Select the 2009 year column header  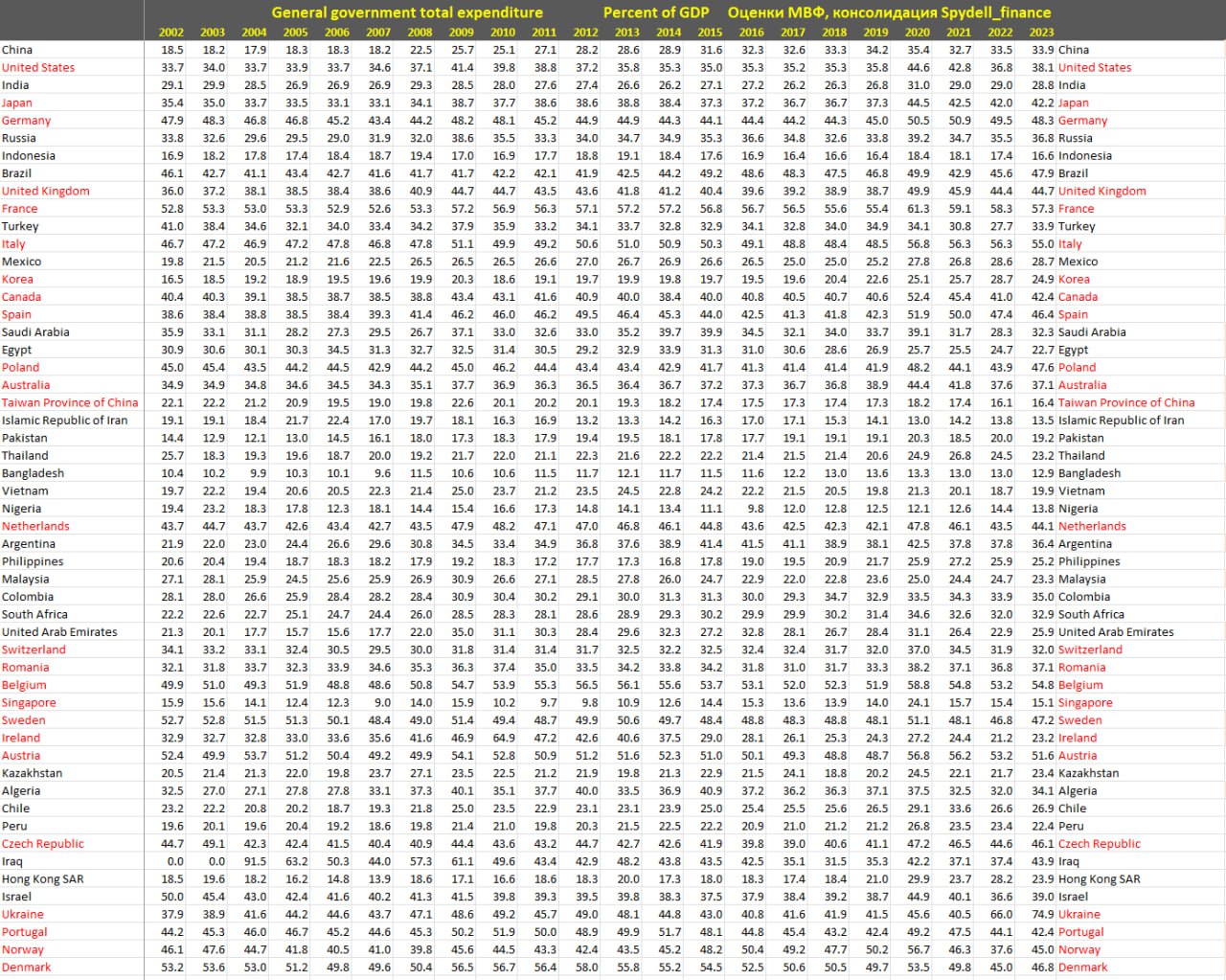pyautogui.click(x=462, y=33)
